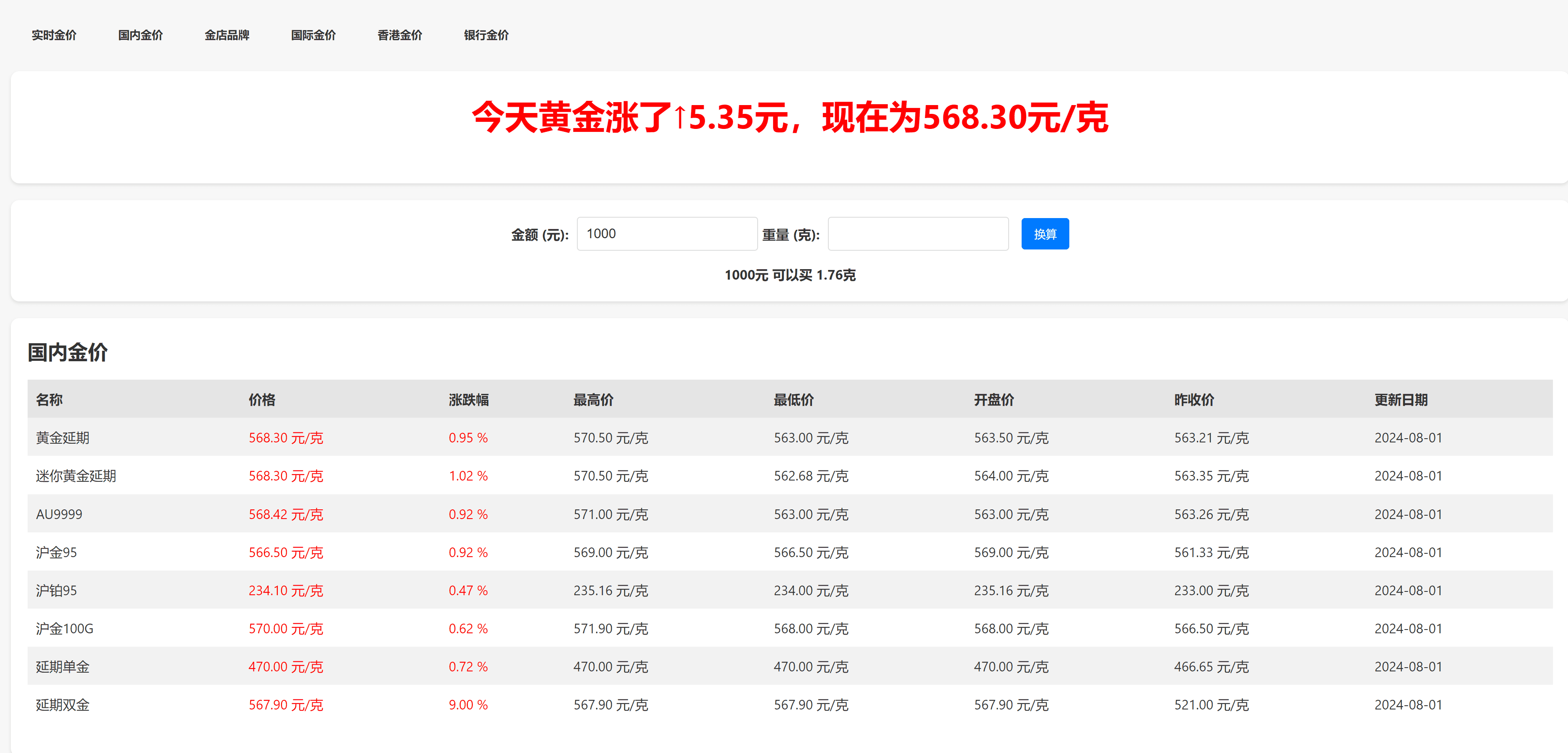The width and height of the screenshot is (1568, 753).
Task: Go to the 国际金价 navigation tab
Action: (313, 35)
